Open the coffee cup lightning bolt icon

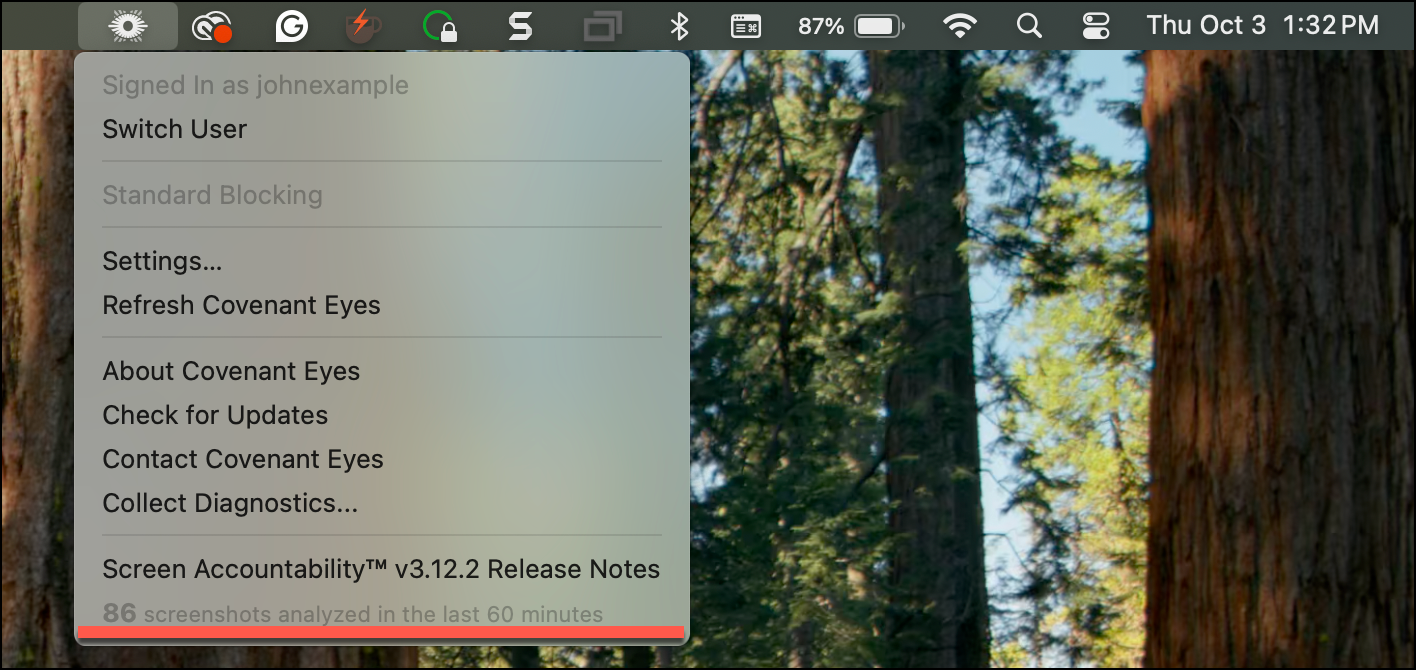point(361,26)
